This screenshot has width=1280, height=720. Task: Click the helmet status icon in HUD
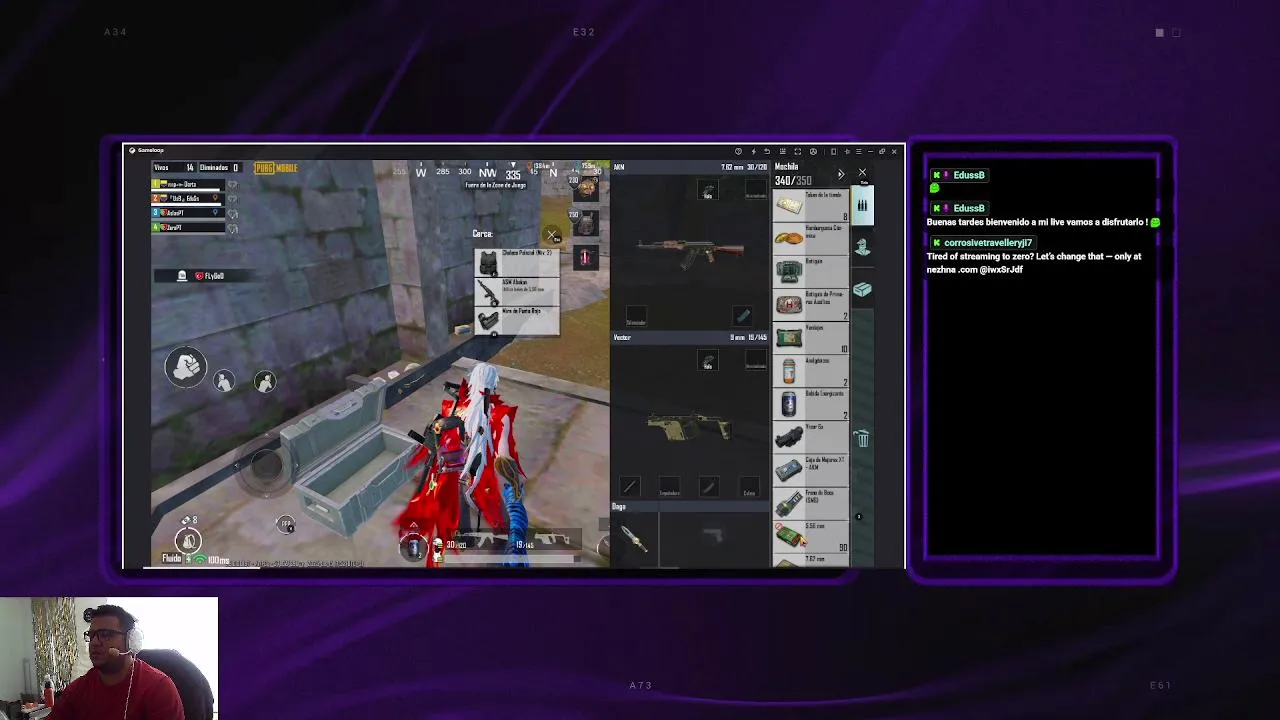(x=587, y=188)
